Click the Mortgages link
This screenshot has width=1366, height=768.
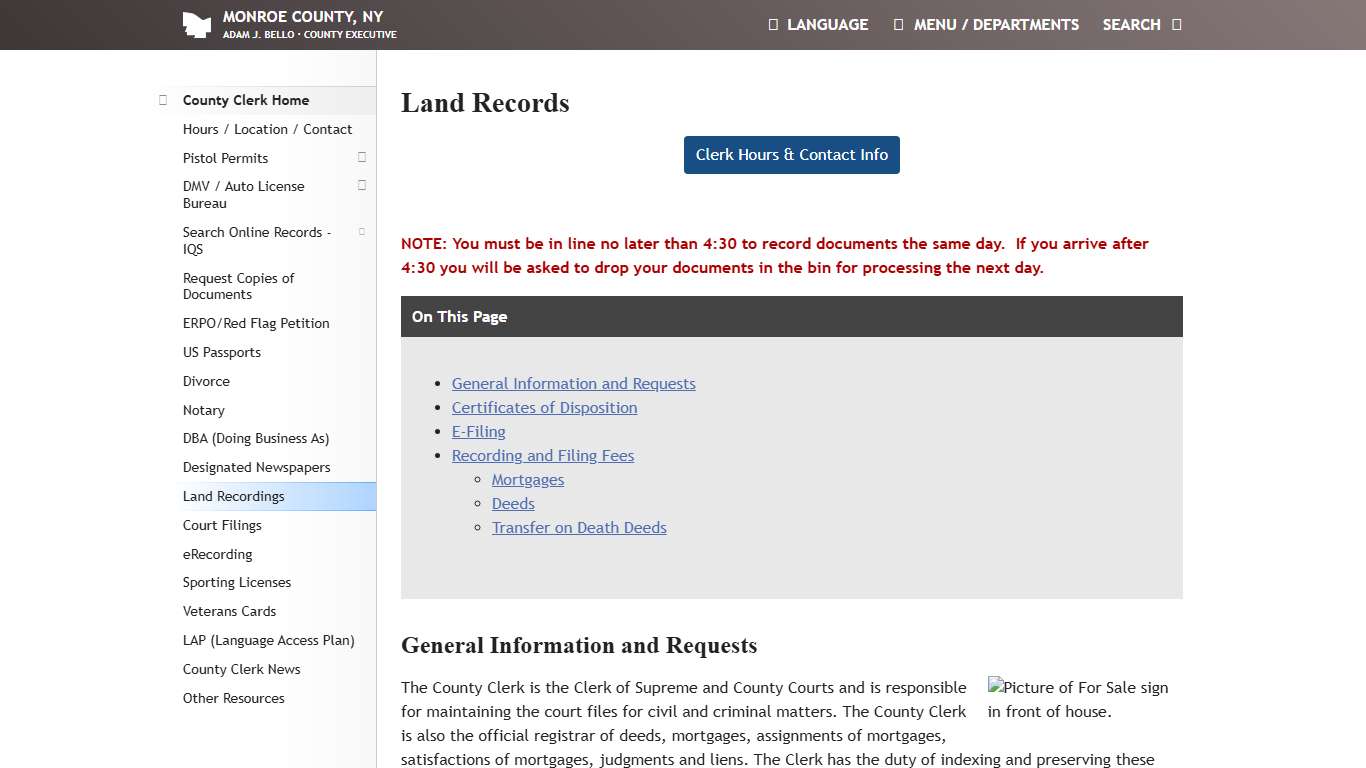[527, 479]
